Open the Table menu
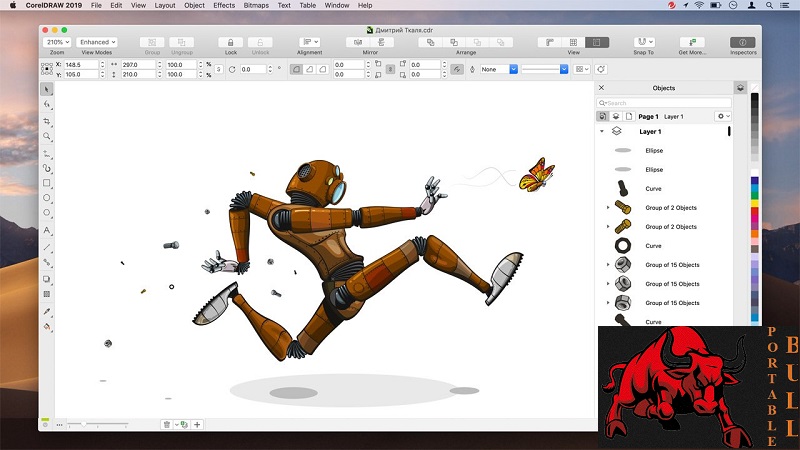Screen dimensions: 800x450 [x=308, y=5]
